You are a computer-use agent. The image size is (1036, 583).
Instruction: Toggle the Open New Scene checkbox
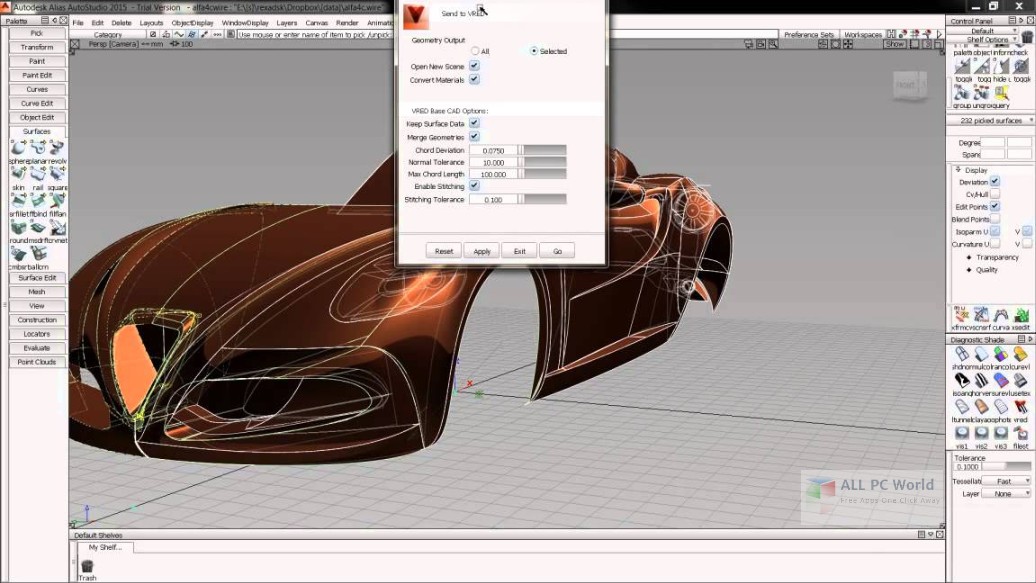474,66
